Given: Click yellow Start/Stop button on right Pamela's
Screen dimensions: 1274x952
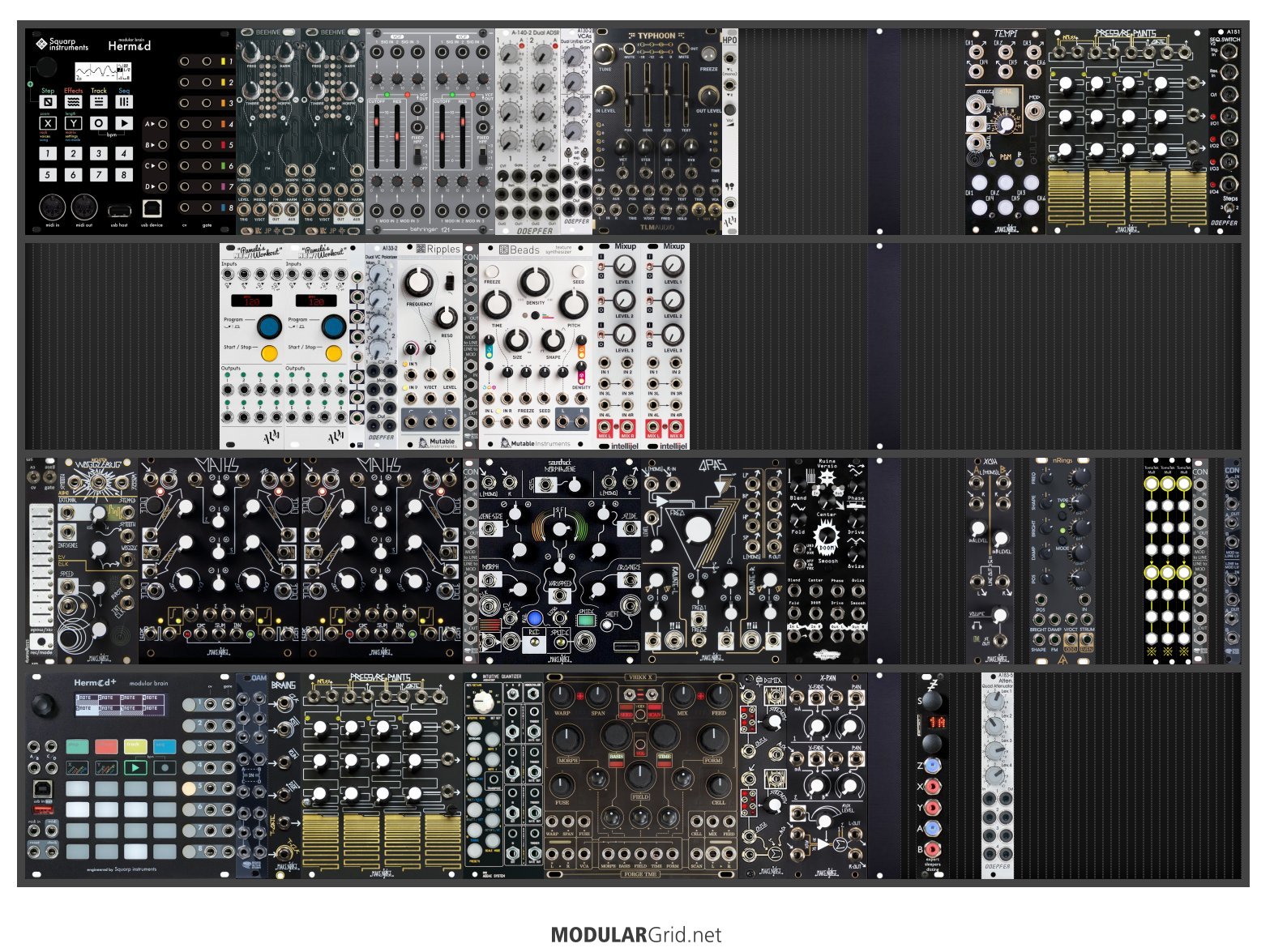Looking at the screenshot, I should [333, 353].
